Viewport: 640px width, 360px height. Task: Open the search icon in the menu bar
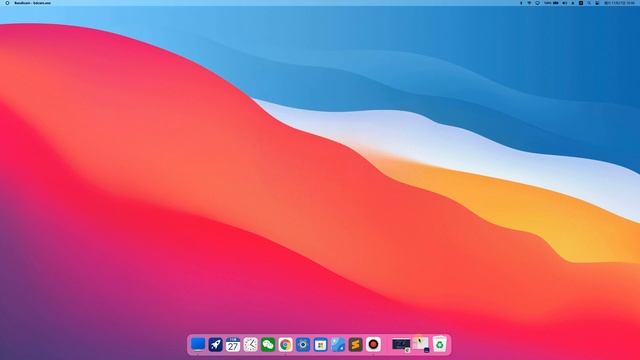click(x=589, y=3)
